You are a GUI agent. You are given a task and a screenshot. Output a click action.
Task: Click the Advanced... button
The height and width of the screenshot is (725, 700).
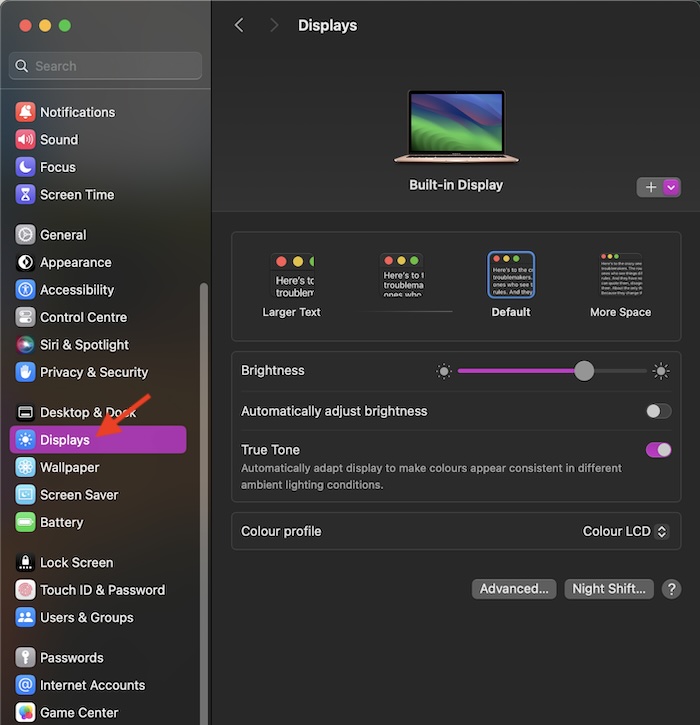[514, 589]
